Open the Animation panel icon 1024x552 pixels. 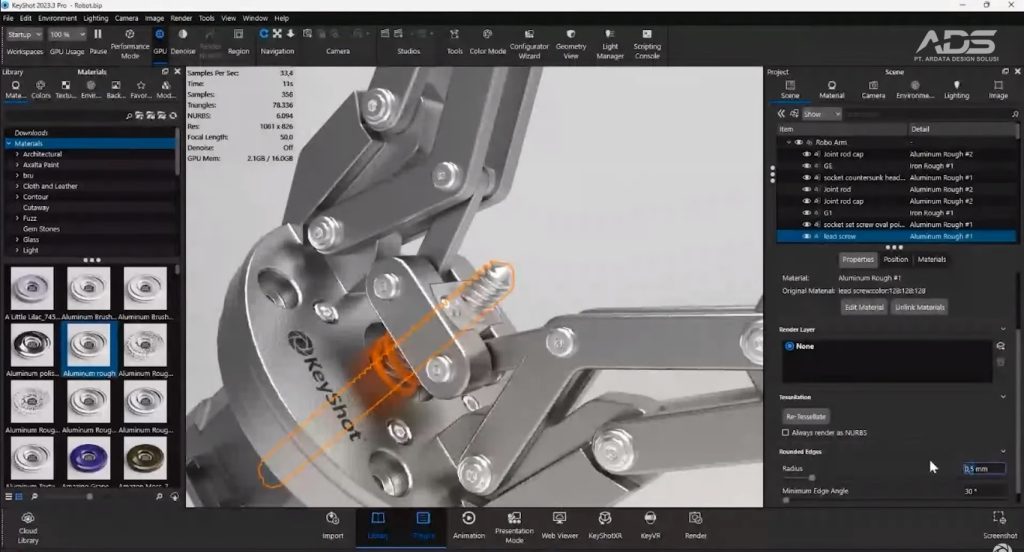(x=468, y=523)
